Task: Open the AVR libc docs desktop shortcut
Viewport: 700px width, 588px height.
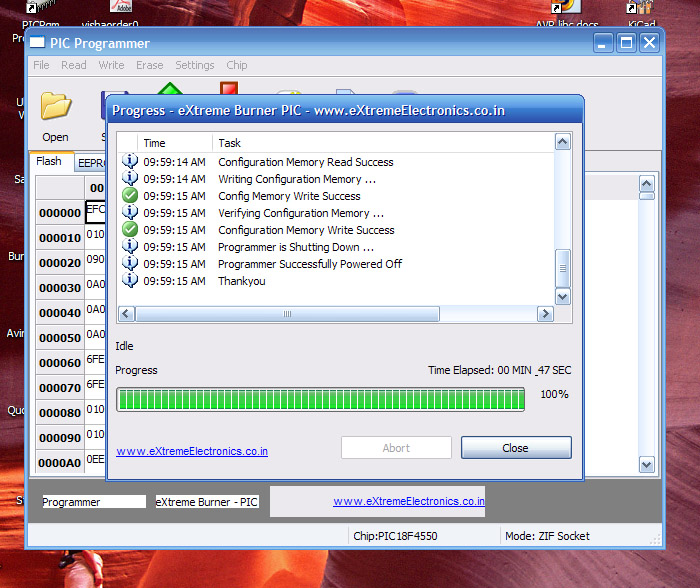Action: tap(567, 13)
